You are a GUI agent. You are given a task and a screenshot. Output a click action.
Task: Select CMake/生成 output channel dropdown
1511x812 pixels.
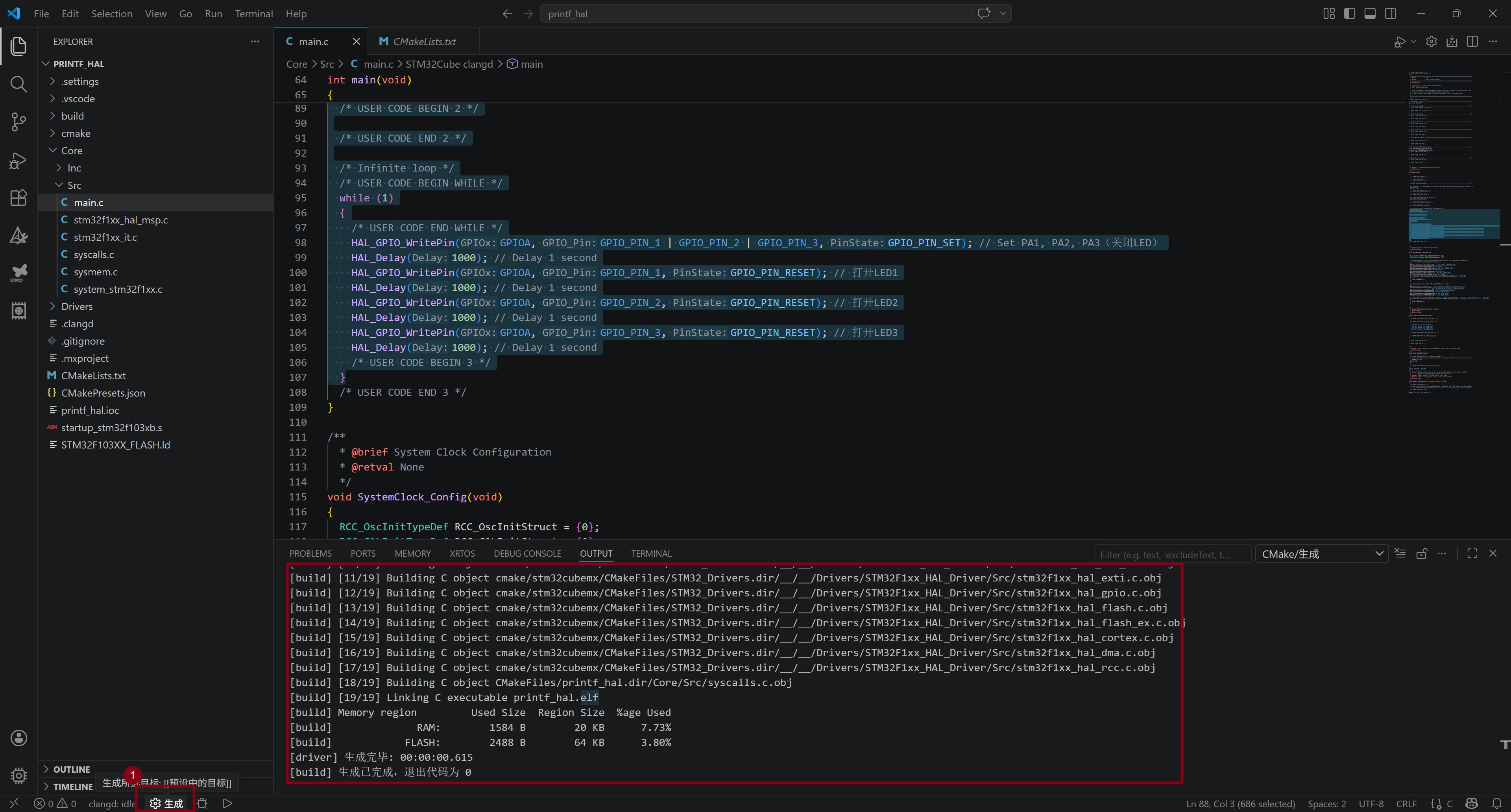point(1322,554)
